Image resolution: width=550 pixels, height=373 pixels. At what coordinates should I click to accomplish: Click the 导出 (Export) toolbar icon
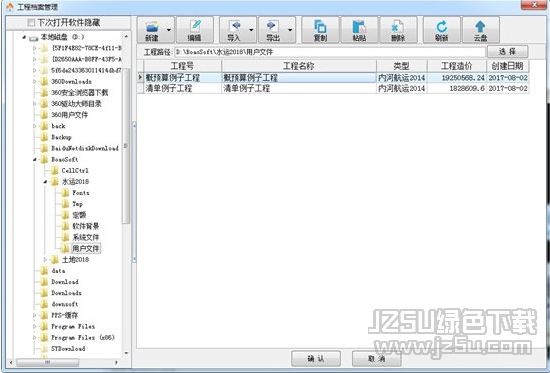(273, 30)
